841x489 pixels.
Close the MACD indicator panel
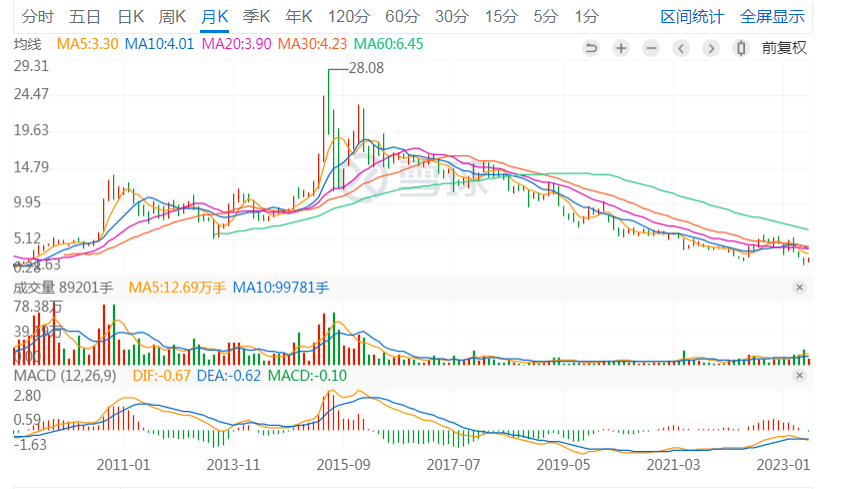click(799, 375)
